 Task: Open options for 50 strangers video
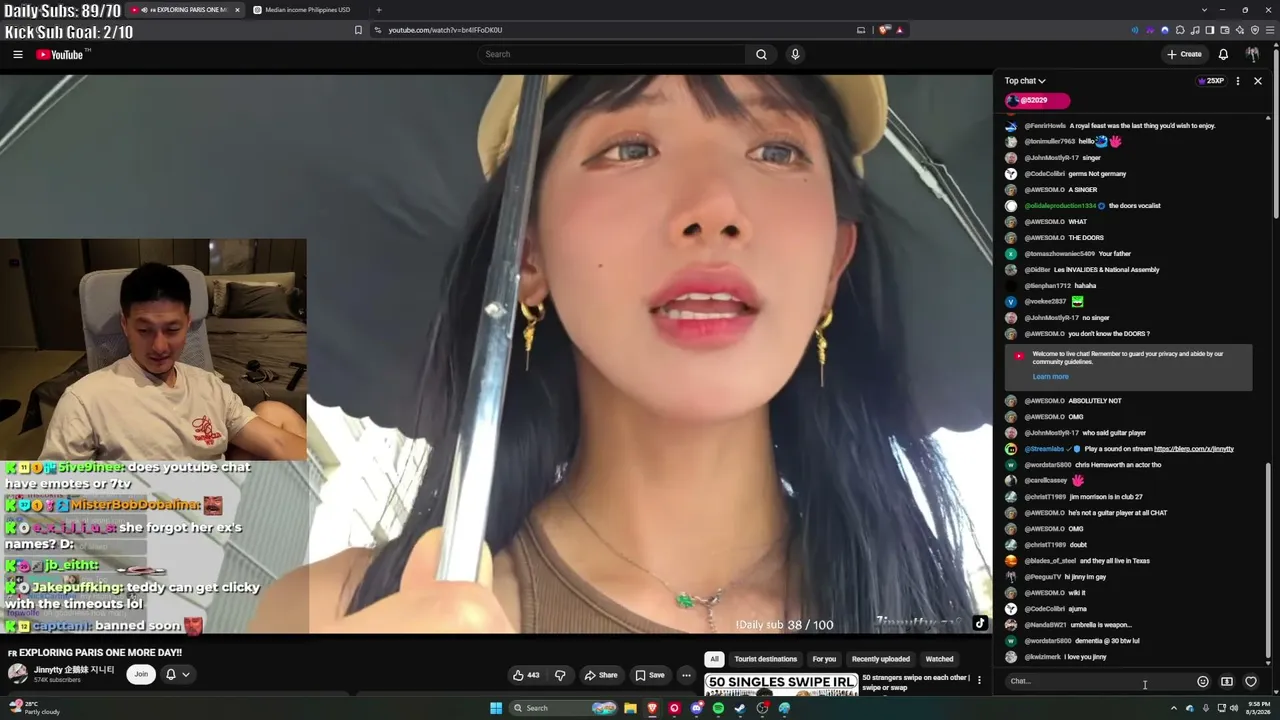tap(979, 680)
